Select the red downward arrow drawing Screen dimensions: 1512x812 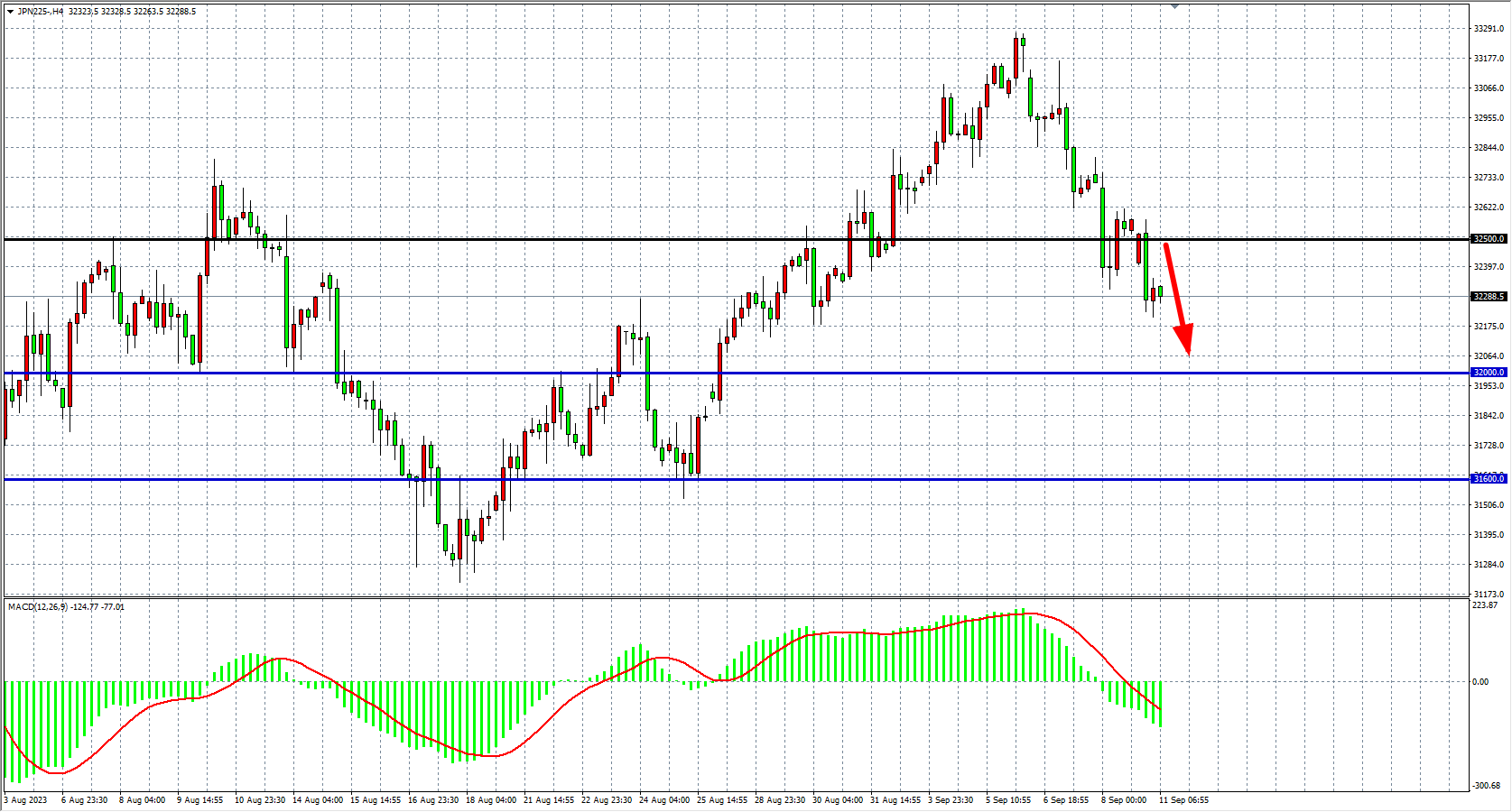click(1177, 298)
